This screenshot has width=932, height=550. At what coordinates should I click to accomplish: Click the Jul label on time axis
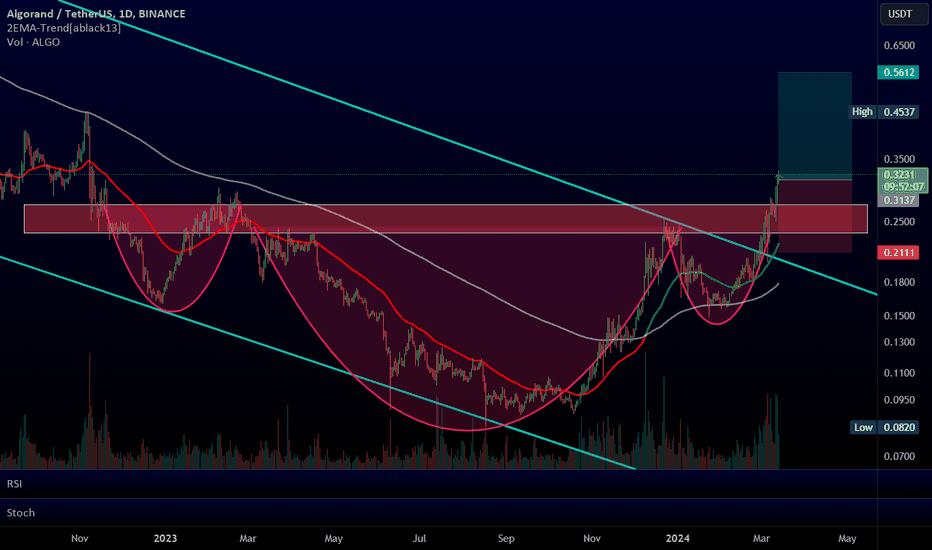[x=420, y=538]
